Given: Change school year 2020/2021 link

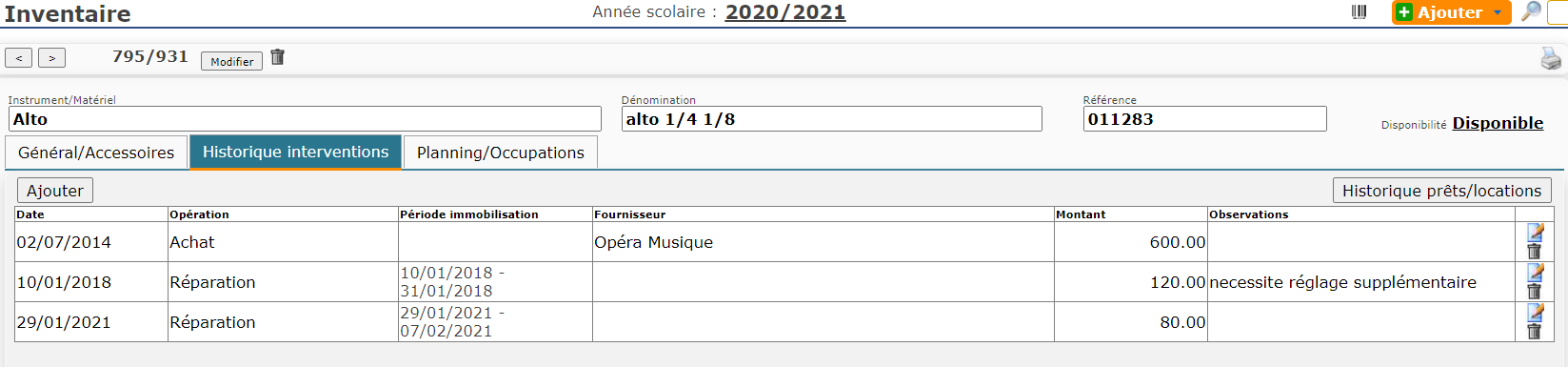Looking at the screenshot, I should pos(785,12).
